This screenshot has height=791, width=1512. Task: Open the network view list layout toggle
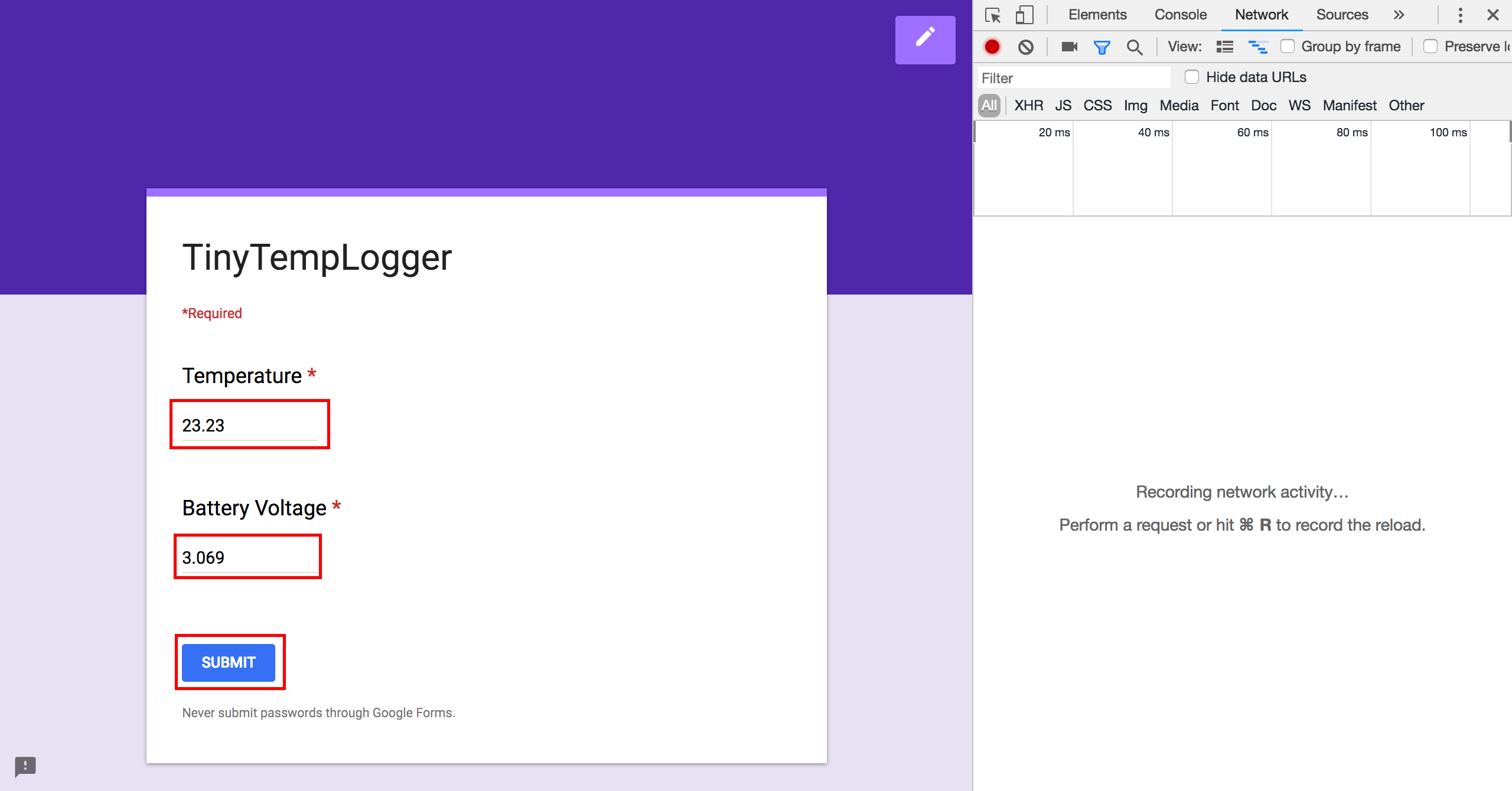point(1225,48)
